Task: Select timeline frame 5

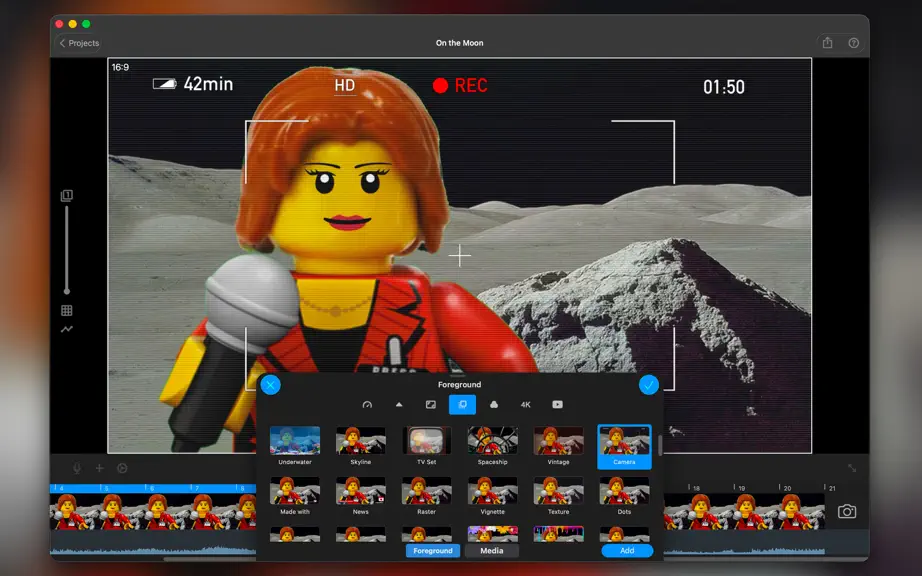Action: (x=113, y=511)
